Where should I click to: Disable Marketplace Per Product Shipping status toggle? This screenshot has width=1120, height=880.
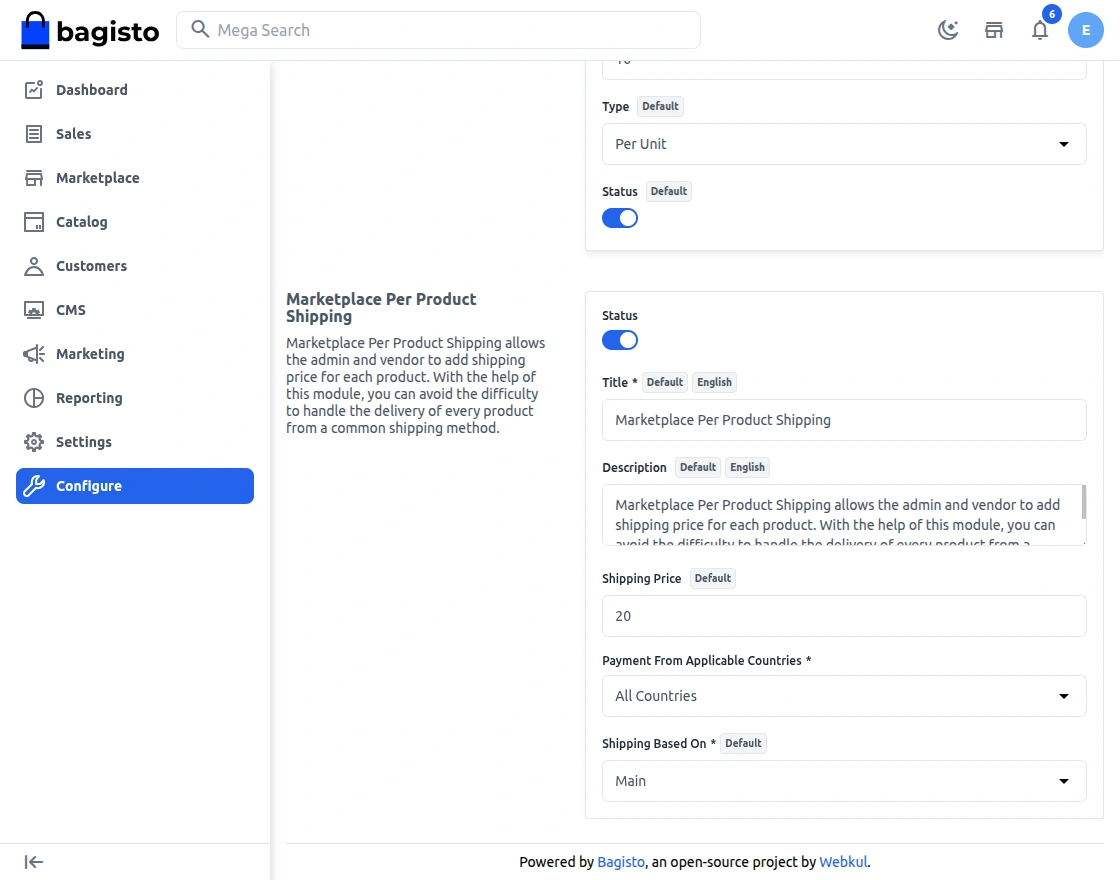tap(620, 340)
